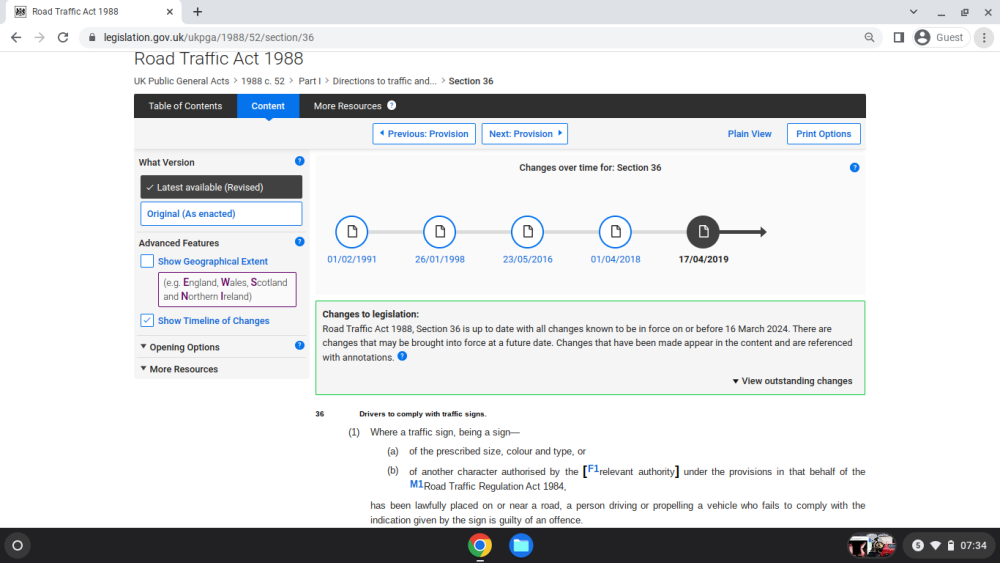Click the Section 36 breadcrumb text

click(471, 81)
